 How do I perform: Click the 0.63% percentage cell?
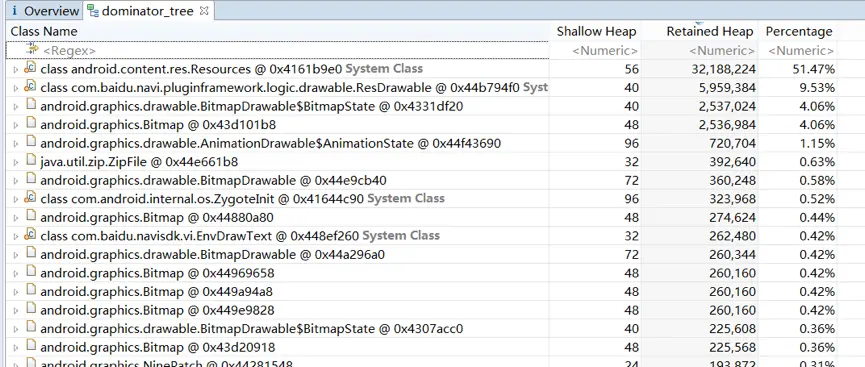817,162
